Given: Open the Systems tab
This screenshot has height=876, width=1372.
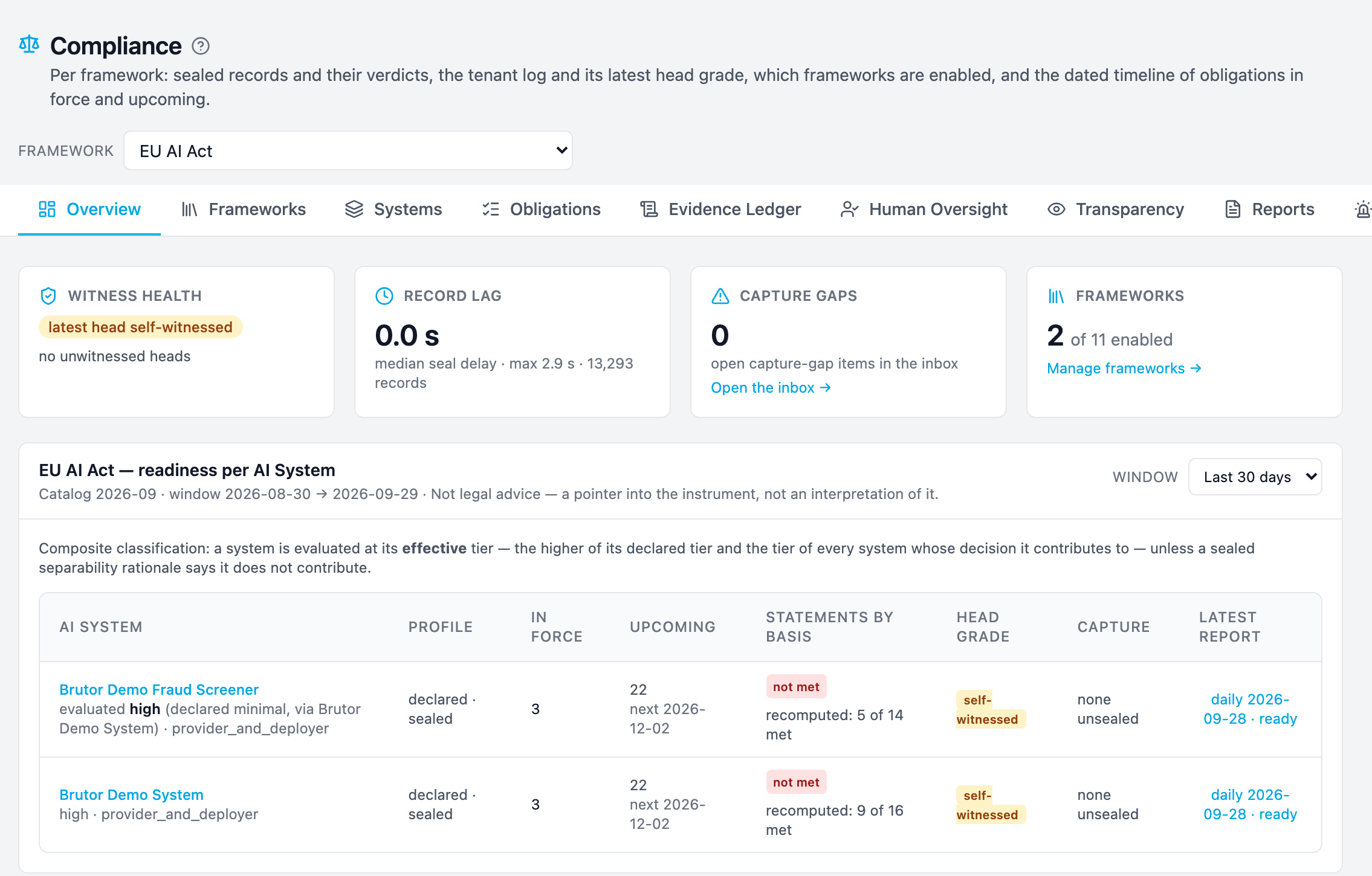Looking at the screenshot, I should tap(393, 210).
